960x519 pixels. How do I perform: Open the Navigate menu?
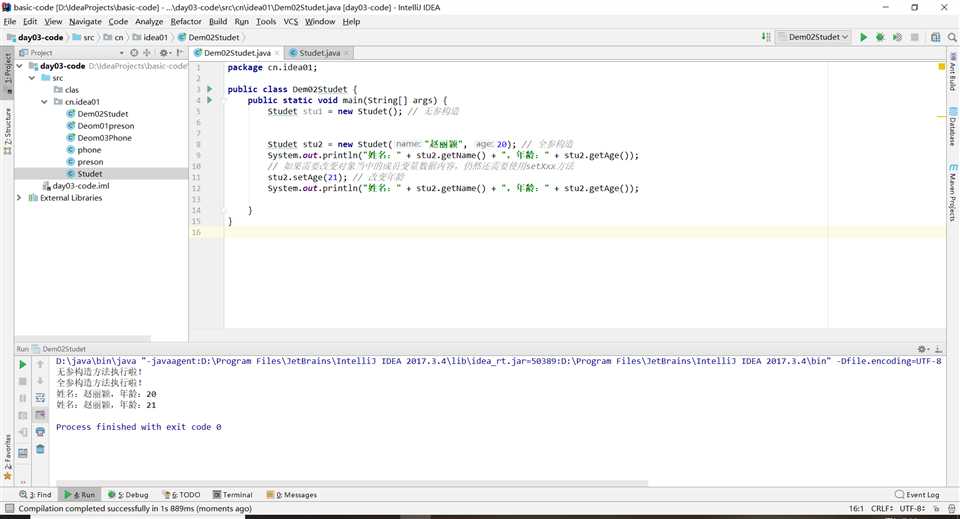coord(85,21)
